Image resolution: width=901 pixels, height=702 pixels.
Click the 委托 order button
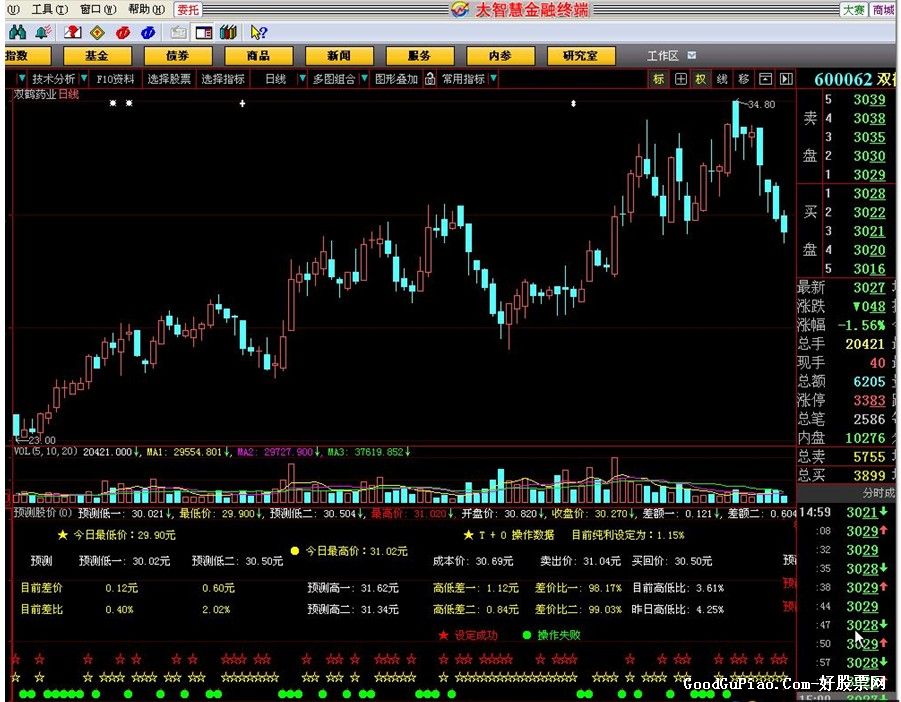(188, 10)
